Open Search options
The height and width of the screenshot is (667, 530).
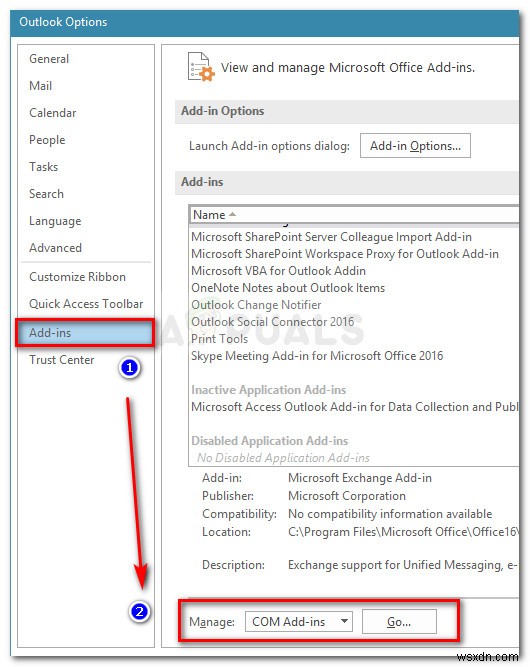tap(46, 194)
